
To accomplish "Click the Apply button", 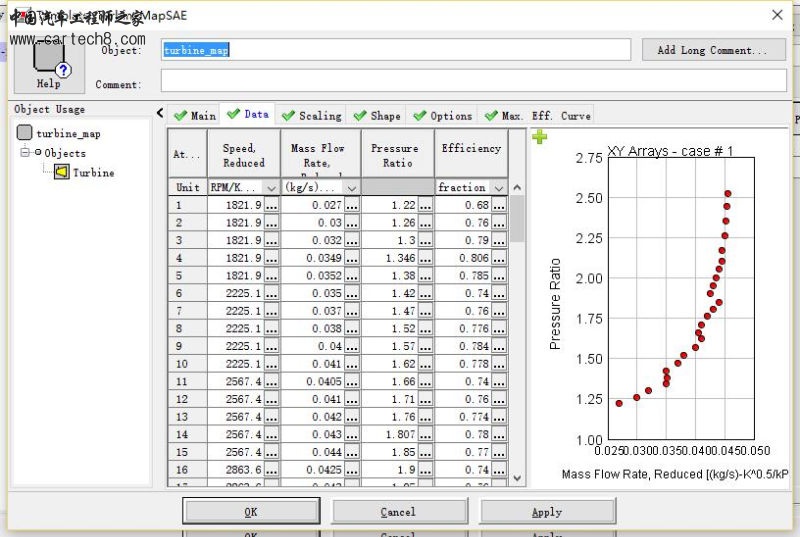I will [547, 512].
